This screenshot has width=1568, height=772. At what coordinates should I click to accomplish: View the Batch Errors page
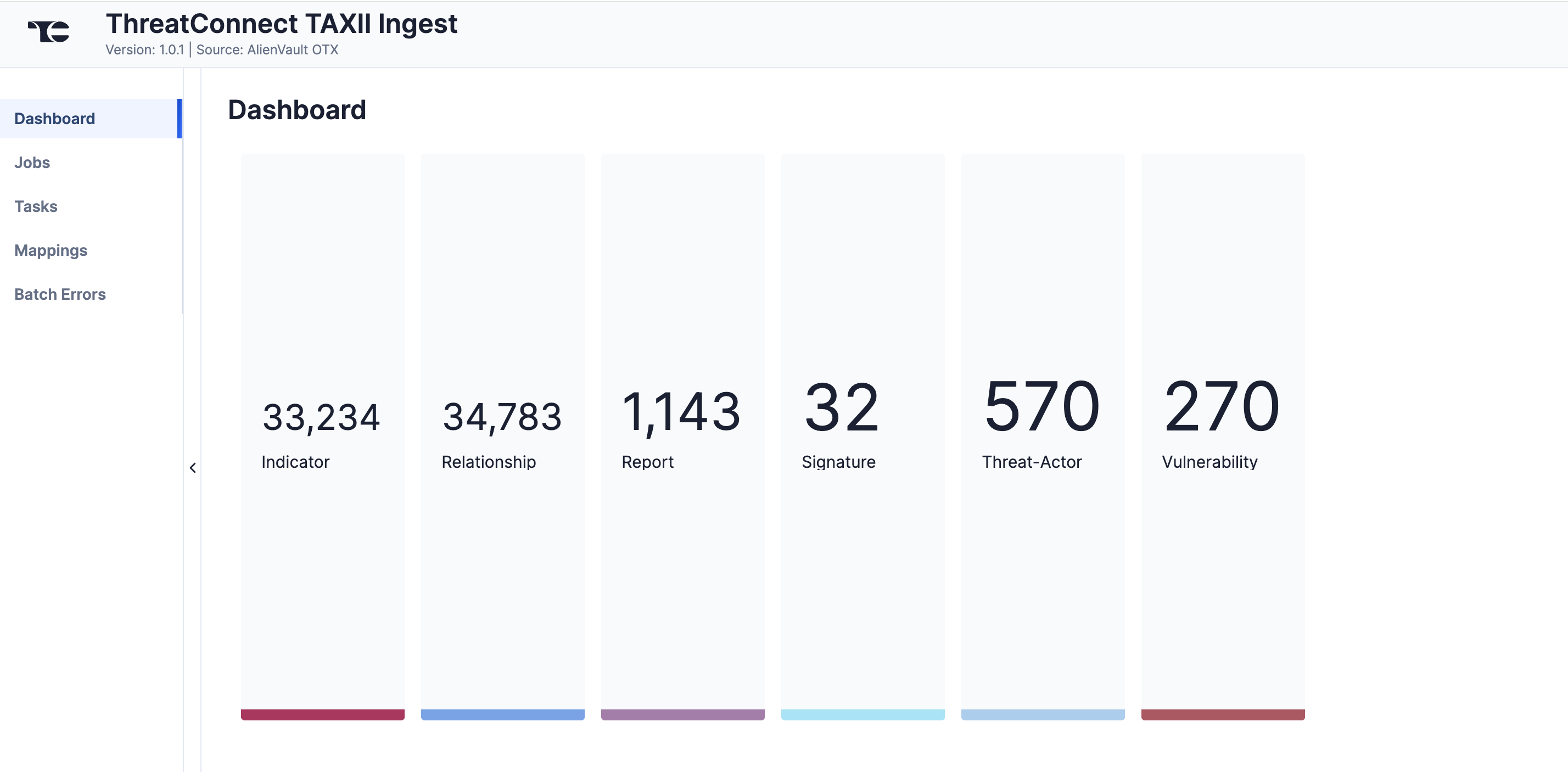(60, 294)
